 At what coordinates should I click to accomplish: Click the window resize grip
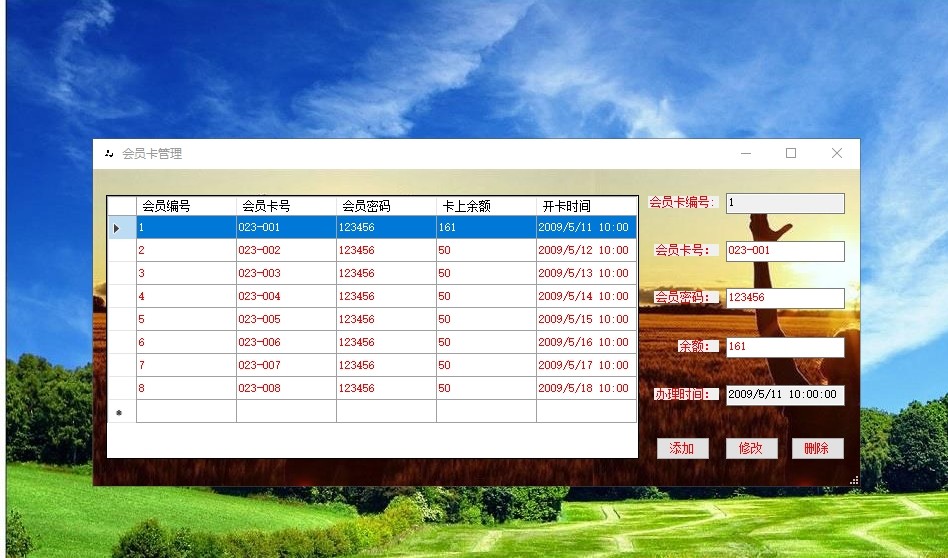tap(854, 481)
